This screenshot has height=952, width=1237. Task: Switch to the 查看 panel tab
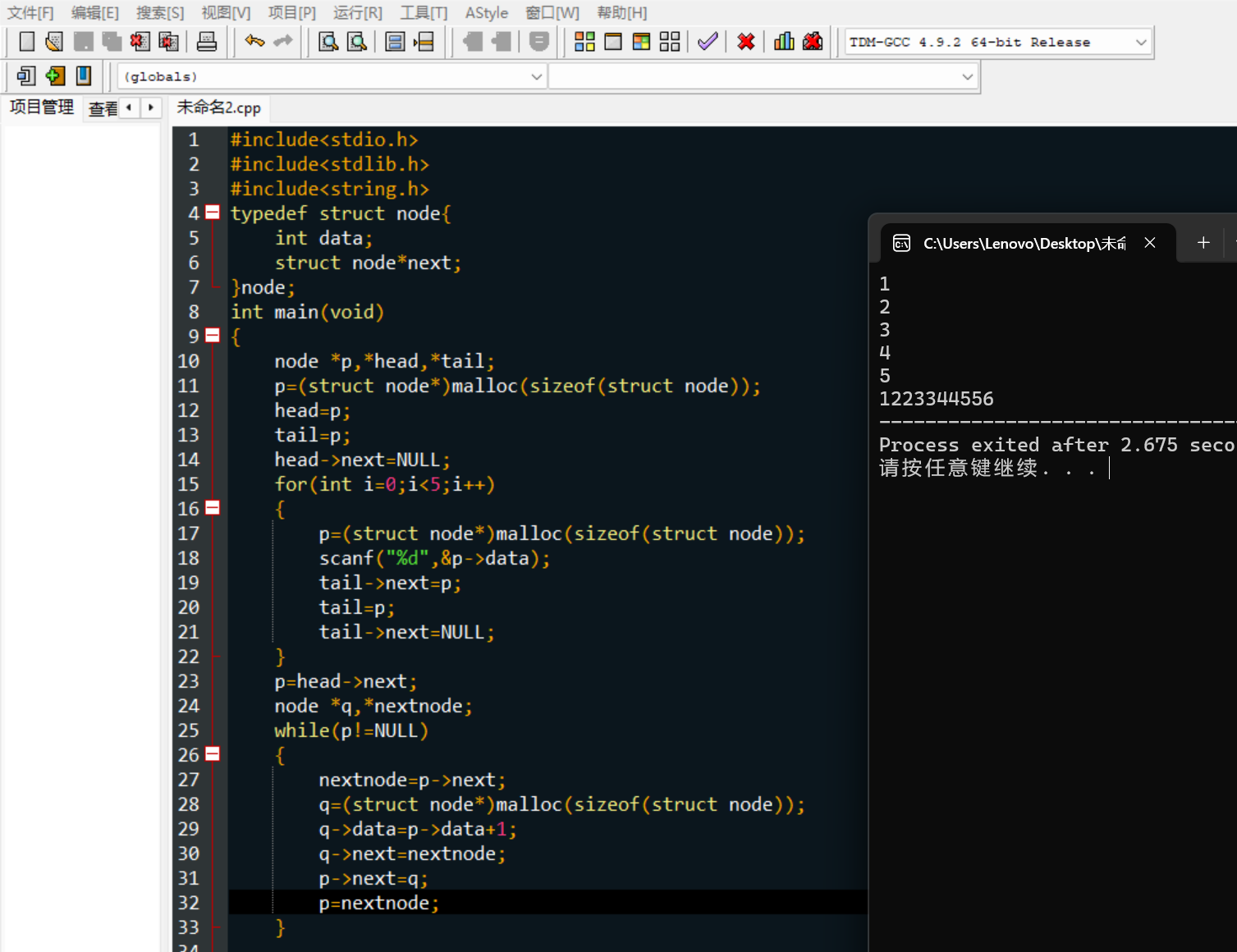click(103, 108)
